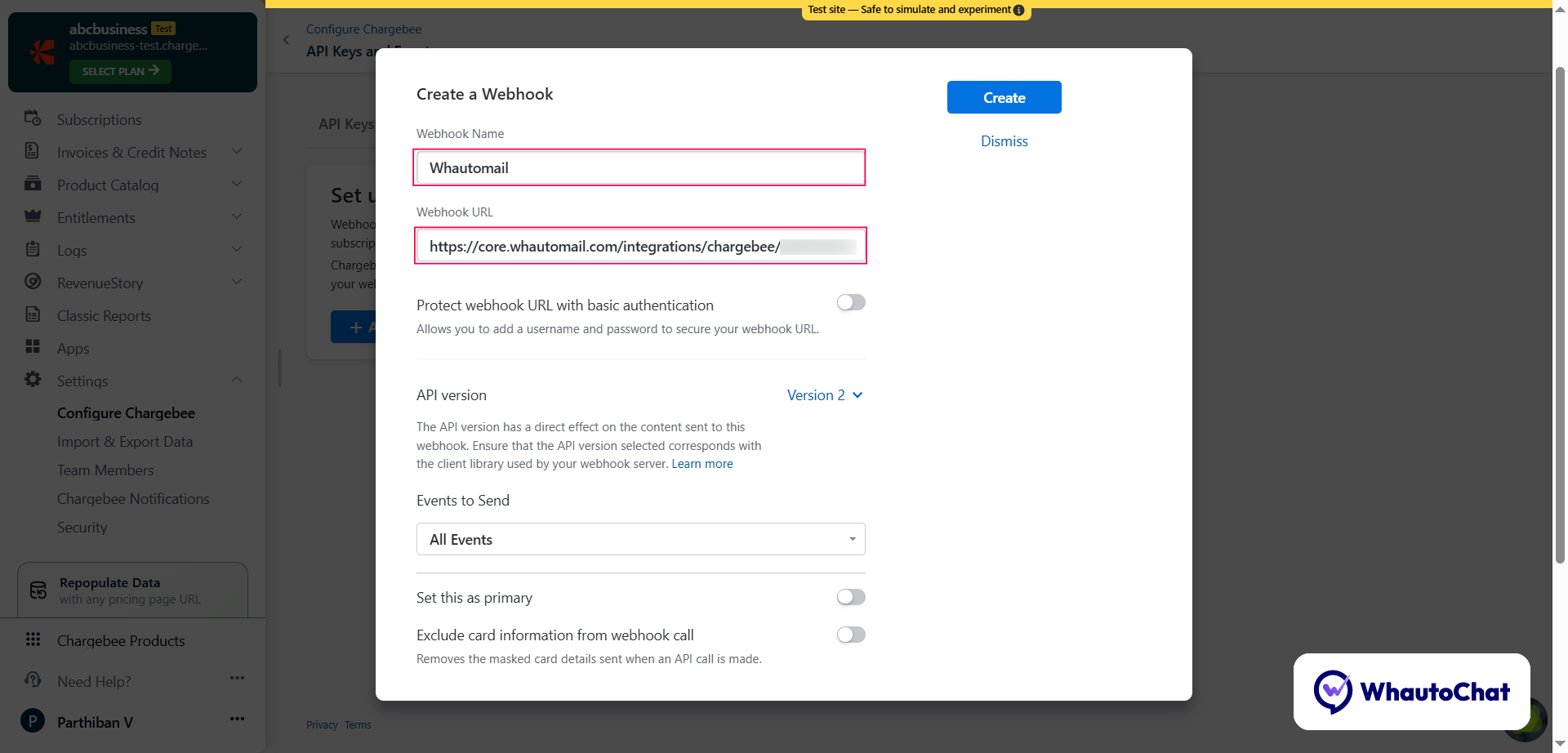Toggle Set this as primary on
The width and height of the screenshot is (1568, 753).
[x=850, y=597]
